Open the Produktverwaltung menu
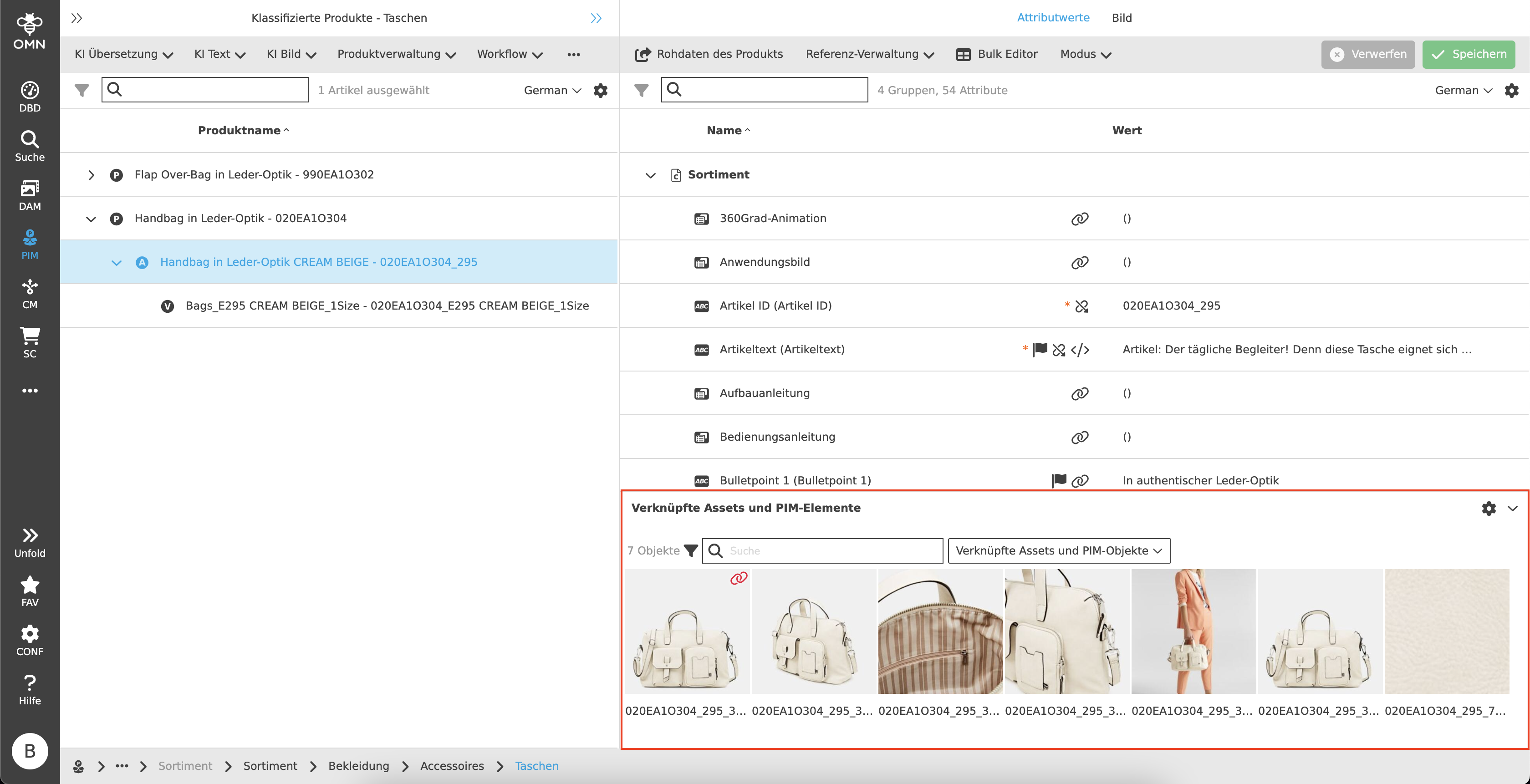Image resolution: width=1530 pixels, height=784 pixels. click(x=396, y=54)
